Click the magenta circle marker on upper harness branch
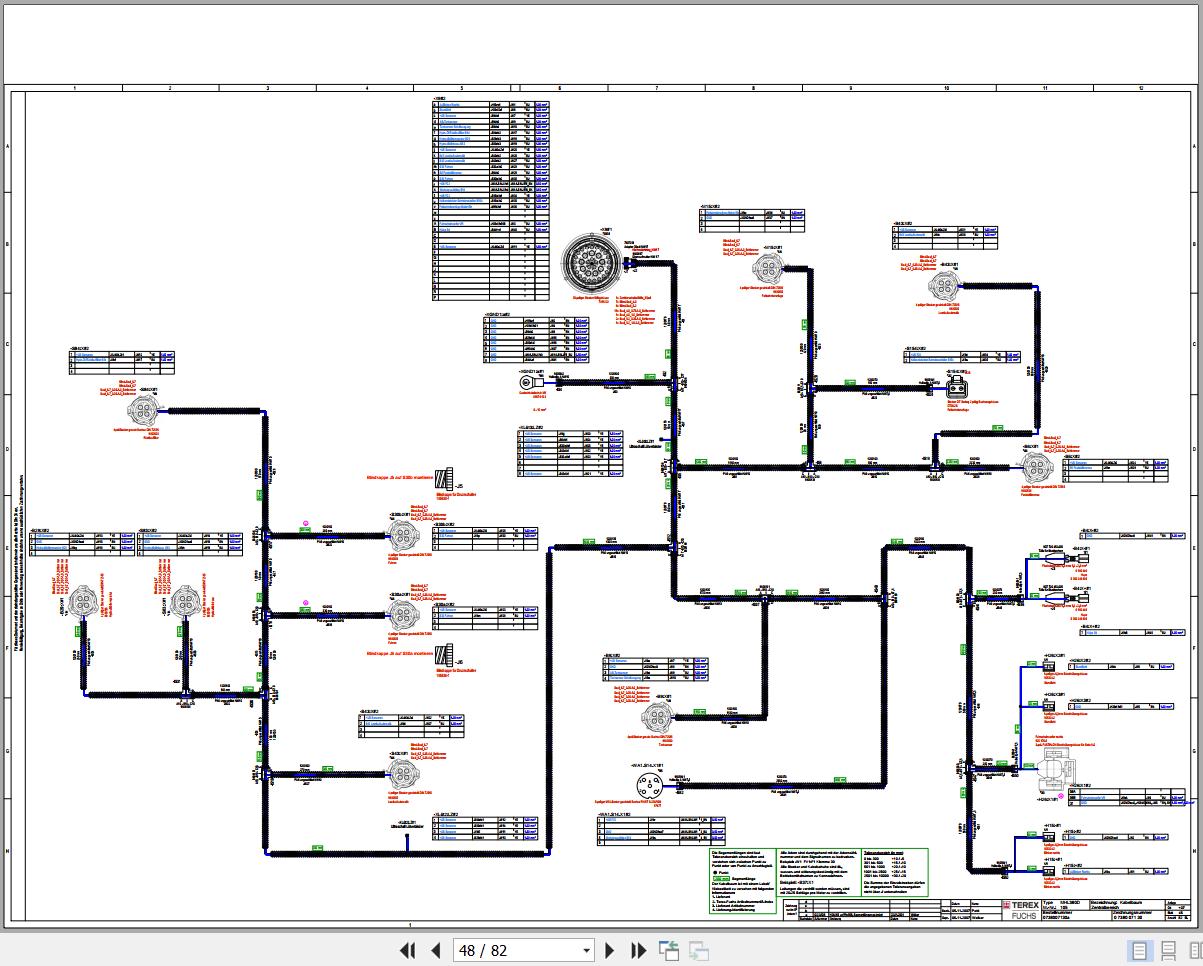This screenshot has width=1203, height=966. [306, 524]
